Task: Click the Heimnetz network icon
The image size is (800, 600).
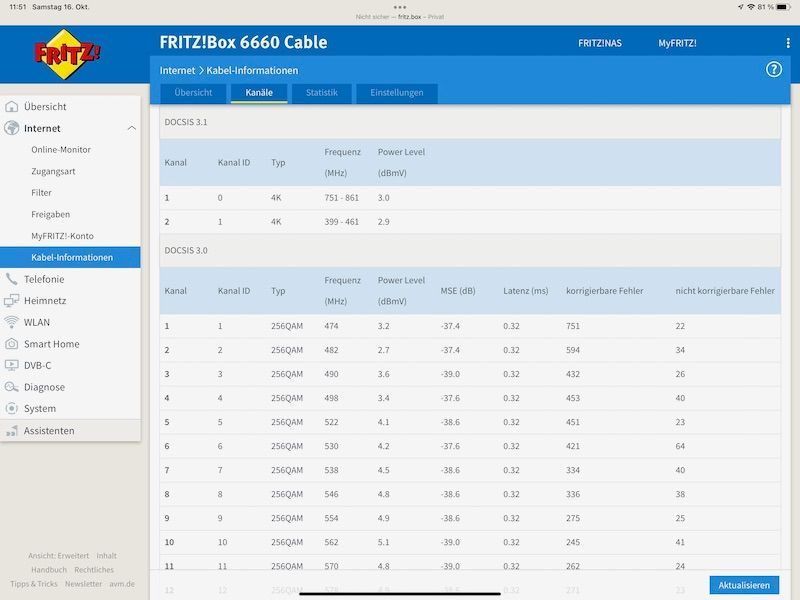Action: (x=11, y=301)
